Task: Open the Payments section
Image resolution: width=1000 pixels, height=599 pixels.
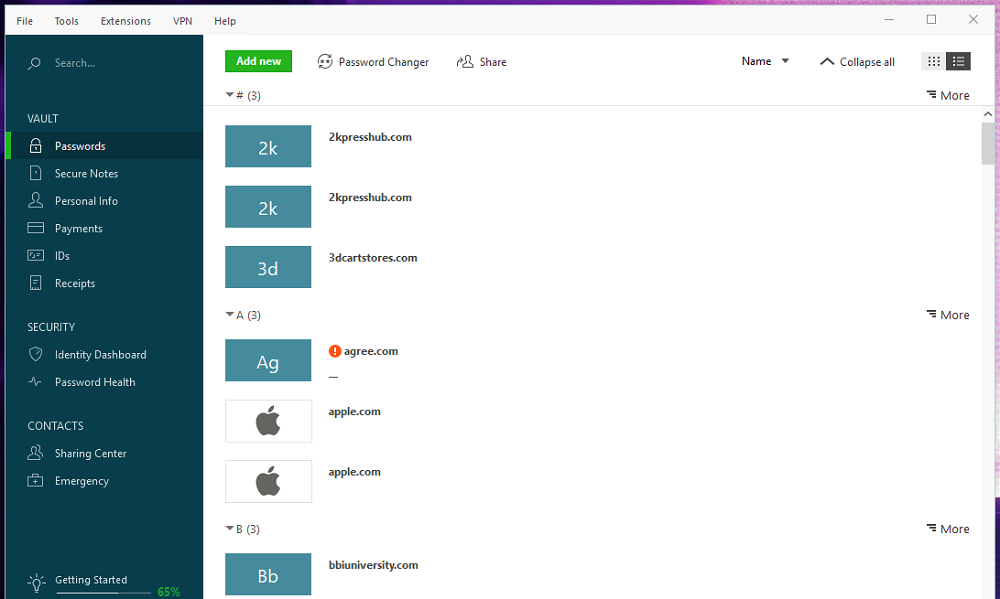Action: tap(78, 228)
